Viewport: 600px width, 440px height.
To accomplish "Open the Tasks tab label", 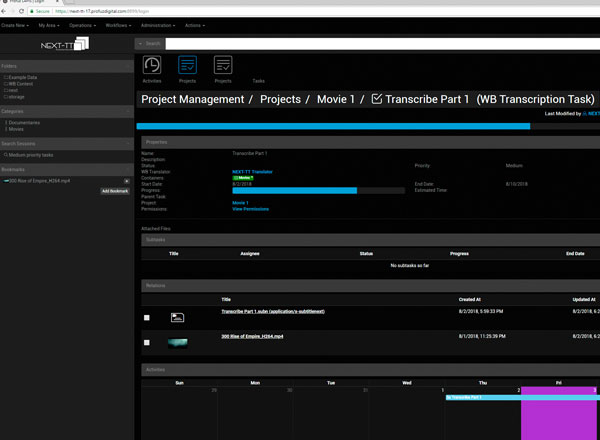I will coord(258,81).
